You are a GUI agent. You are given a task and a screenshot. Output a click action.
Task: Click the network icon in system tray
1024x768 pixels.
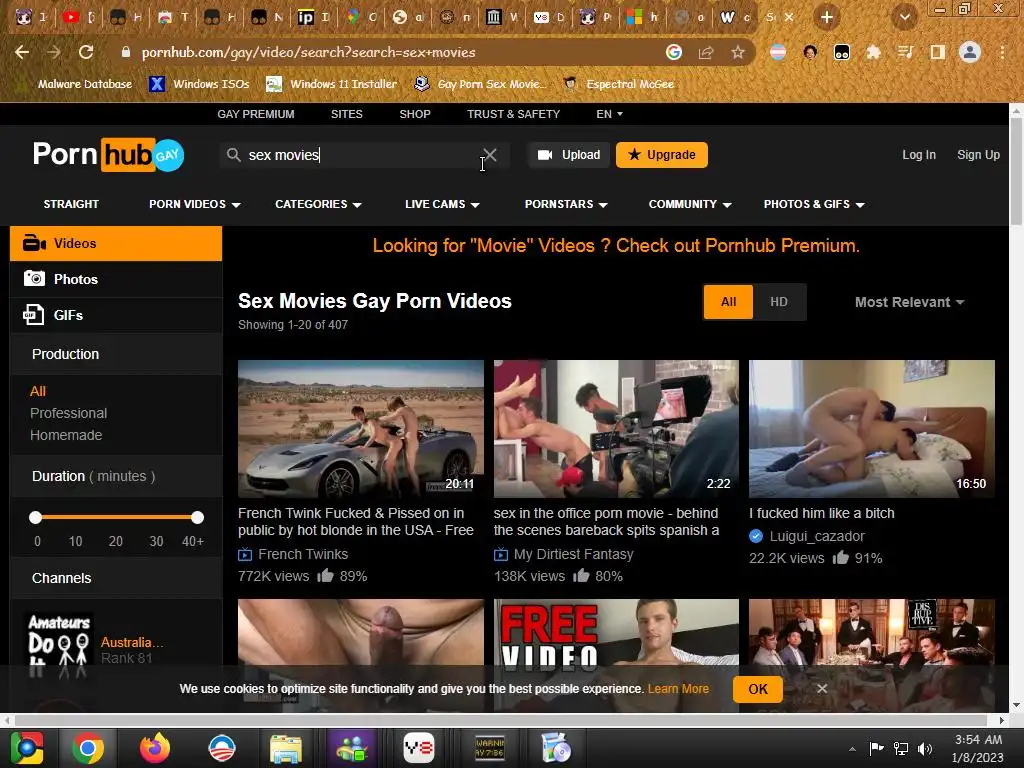click(901, 748)
